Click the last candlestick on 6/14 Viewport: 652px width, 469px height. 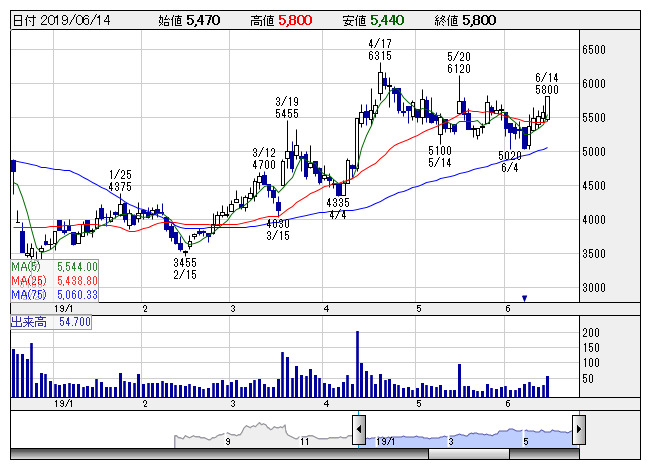[x=548, y=108]
